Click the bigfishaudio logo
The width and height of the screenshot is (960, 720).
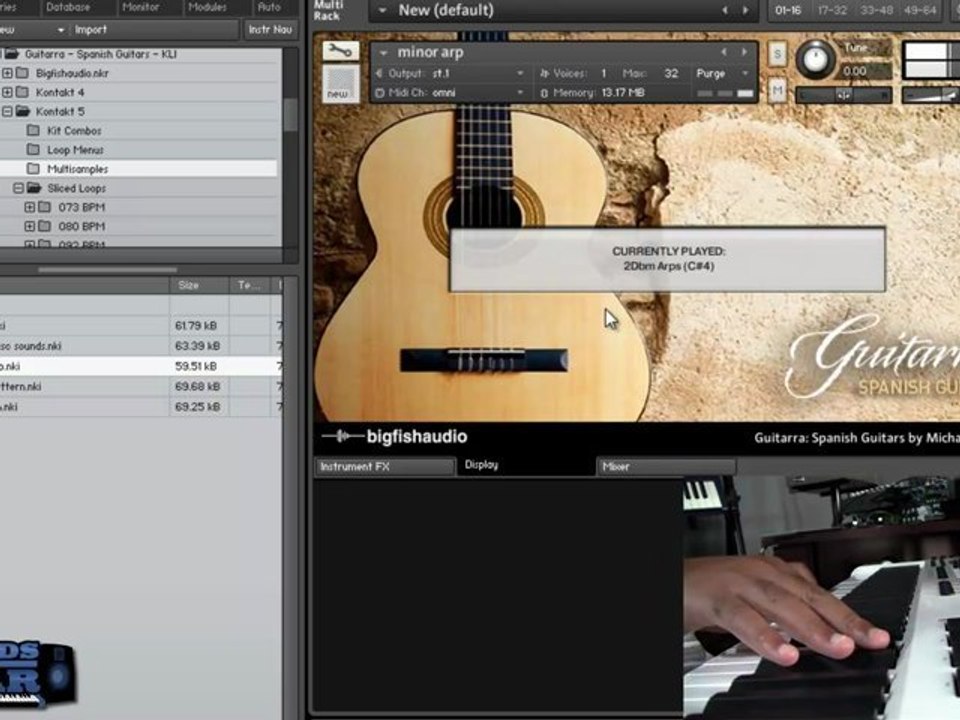(395, 437)
